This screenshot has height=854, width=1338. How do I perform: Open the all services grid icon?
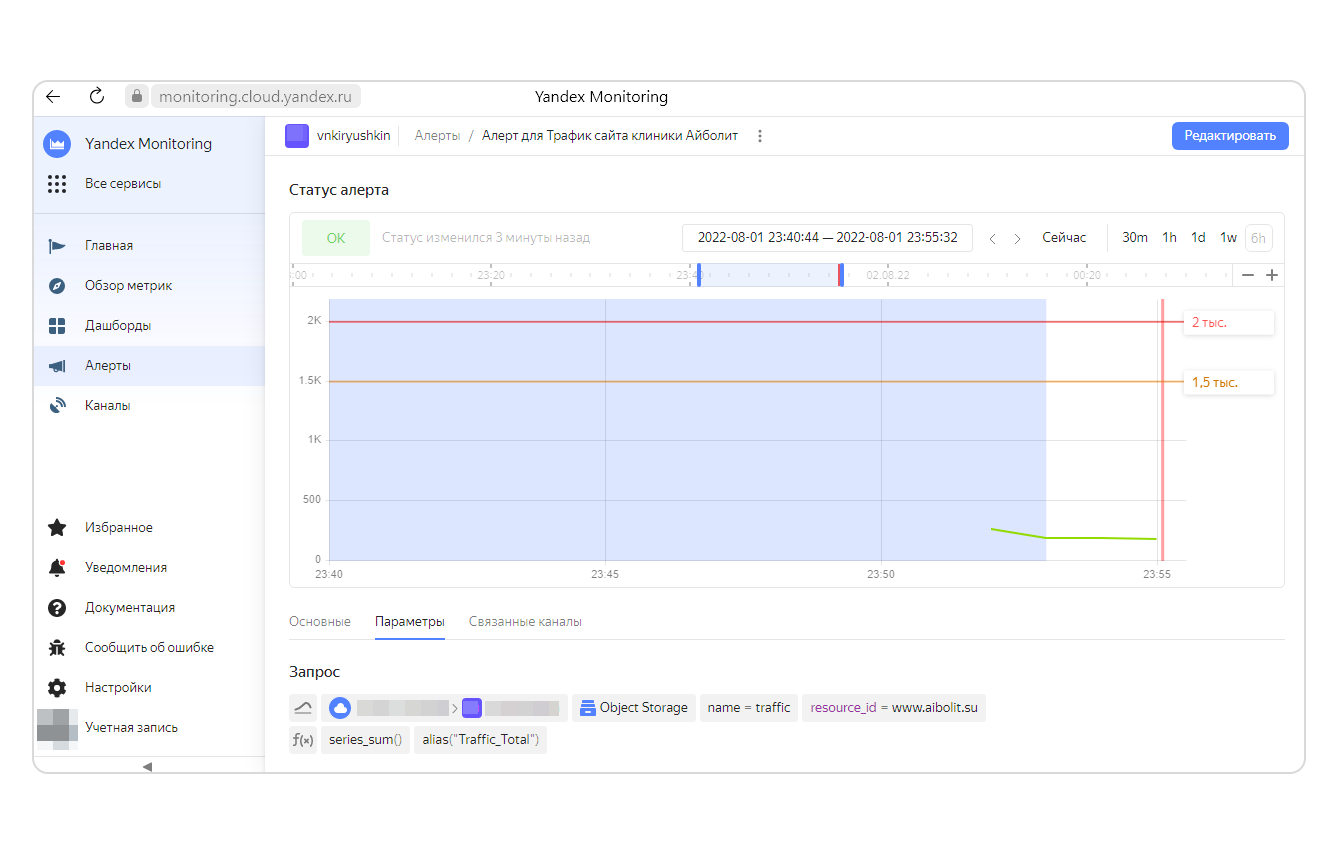(57, 184)
